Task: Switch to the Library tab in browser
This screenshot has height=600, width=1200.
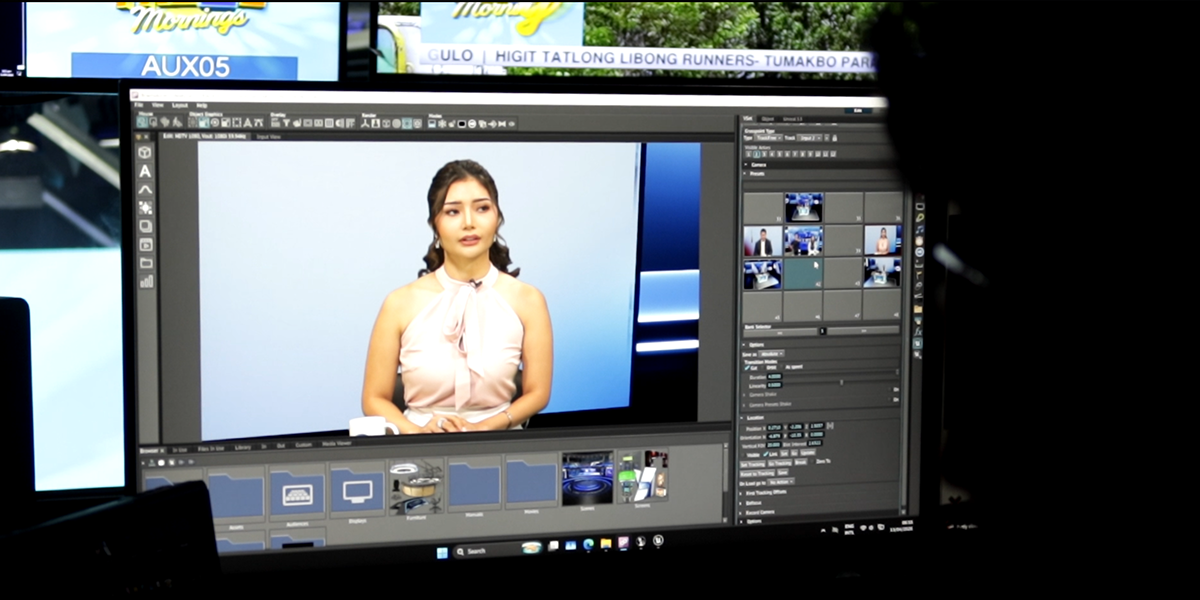Action: click(242, 447)
